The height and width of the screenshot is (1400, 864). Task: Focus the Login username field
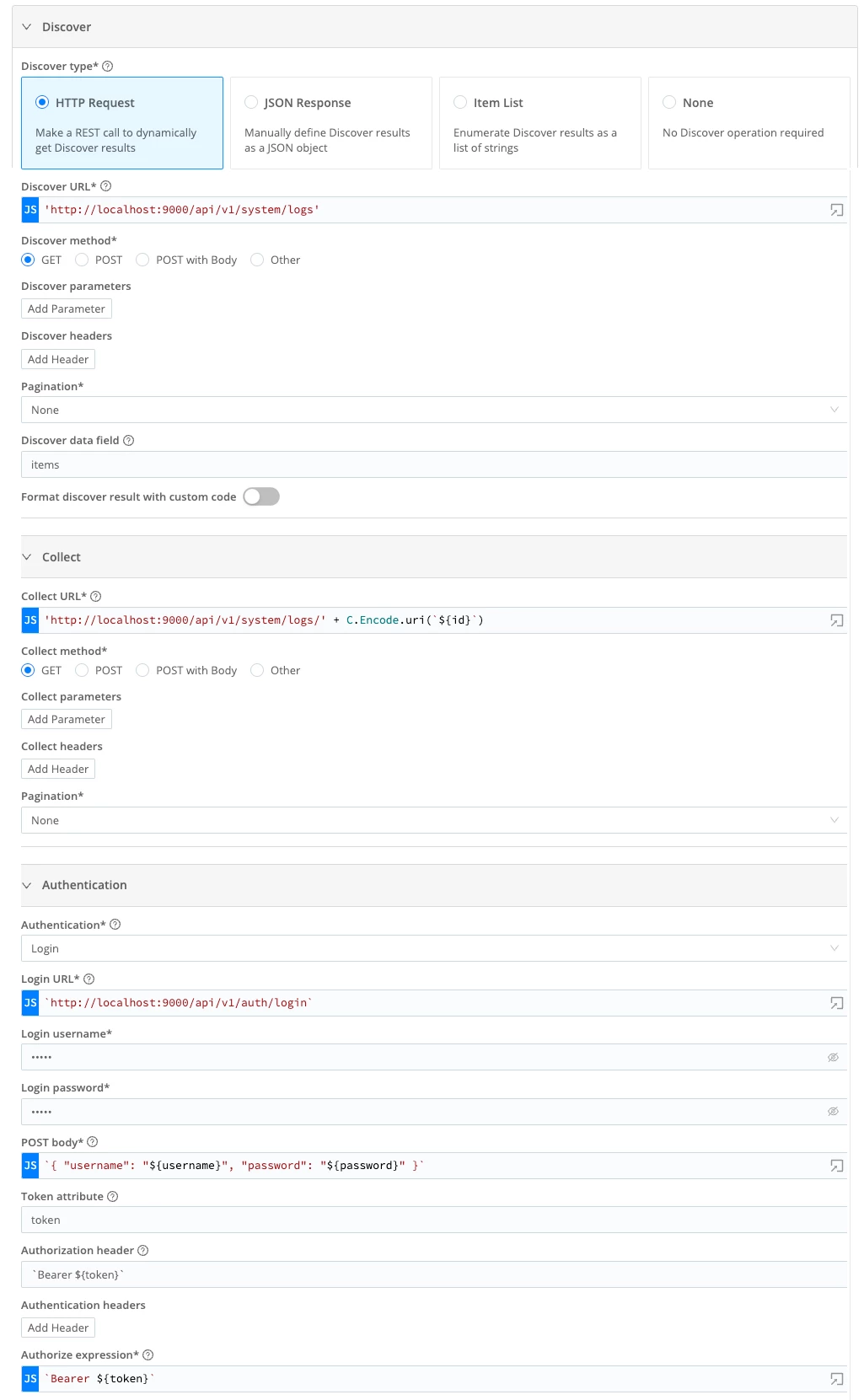pos(434,1057)
